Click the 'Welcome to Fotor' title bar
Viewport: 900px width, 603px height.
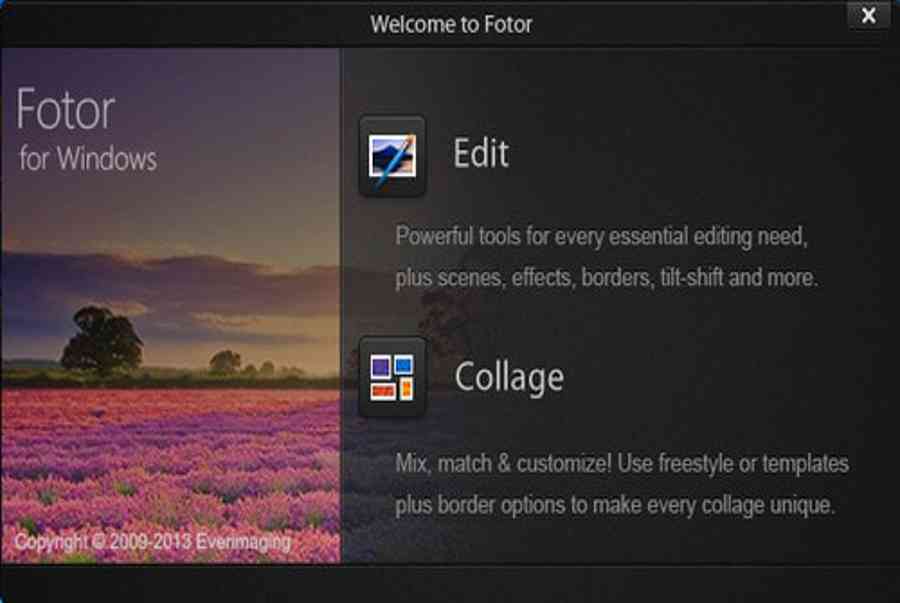click(x=451, y=23)
